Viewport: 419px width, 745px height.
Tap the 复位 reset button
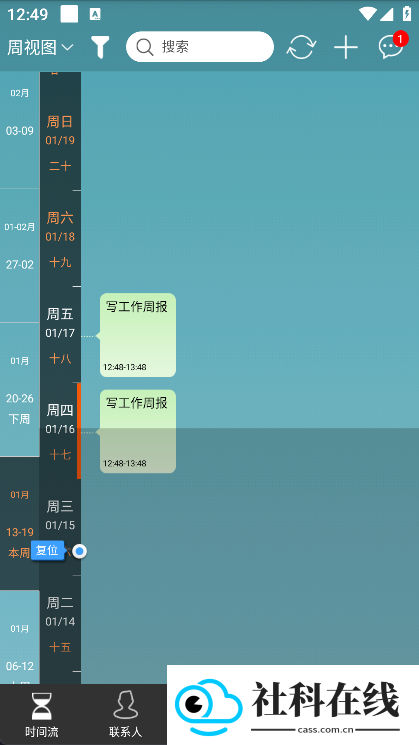47,551
